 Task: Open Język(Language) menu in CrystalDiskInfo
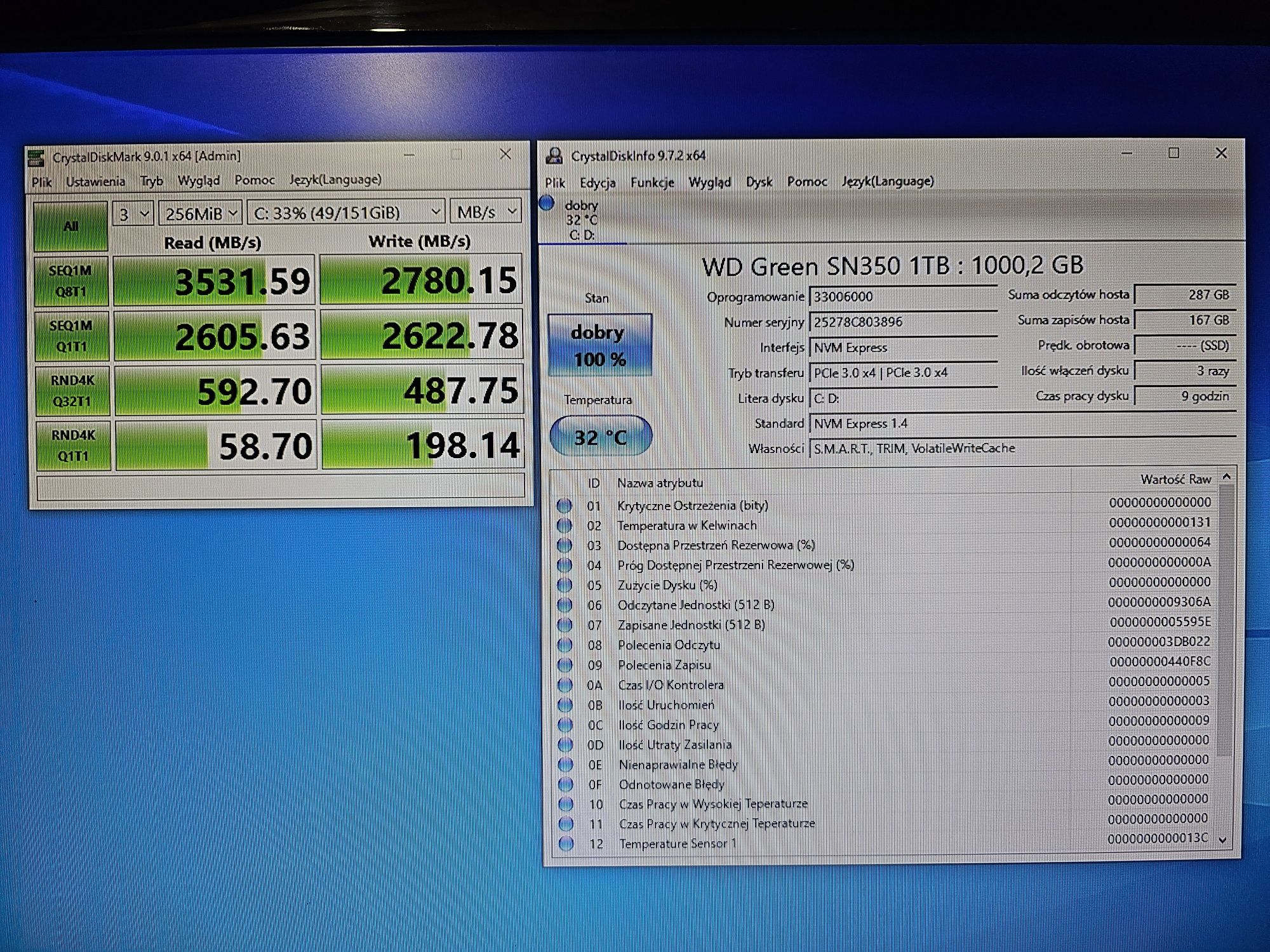pyautogui.click(x=888, y=182)
